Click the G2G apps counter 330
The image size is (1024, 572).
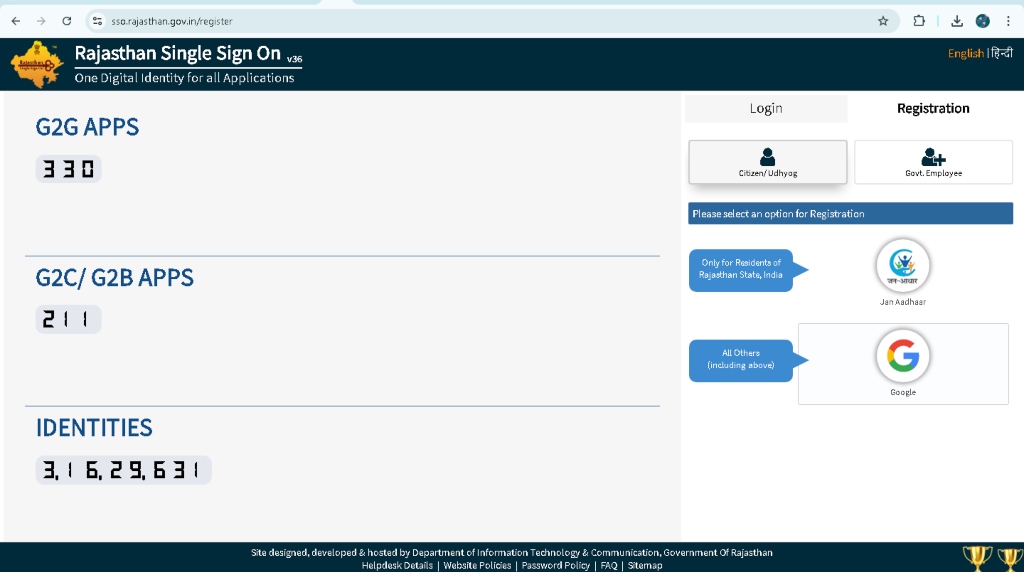point(68,169)
